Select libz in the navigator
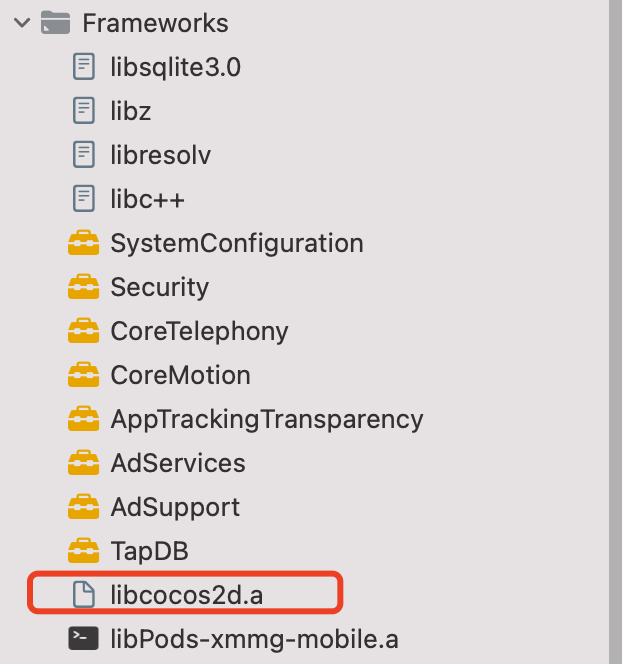This screenshot has width=622, height=664. tap(131, 111)
